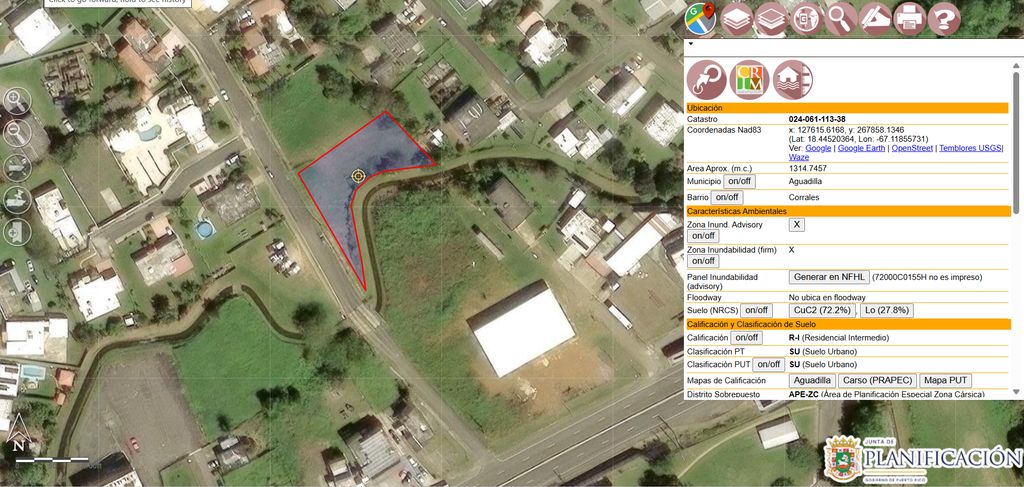Zoom in with the plus magnifier

pos(16,101)
